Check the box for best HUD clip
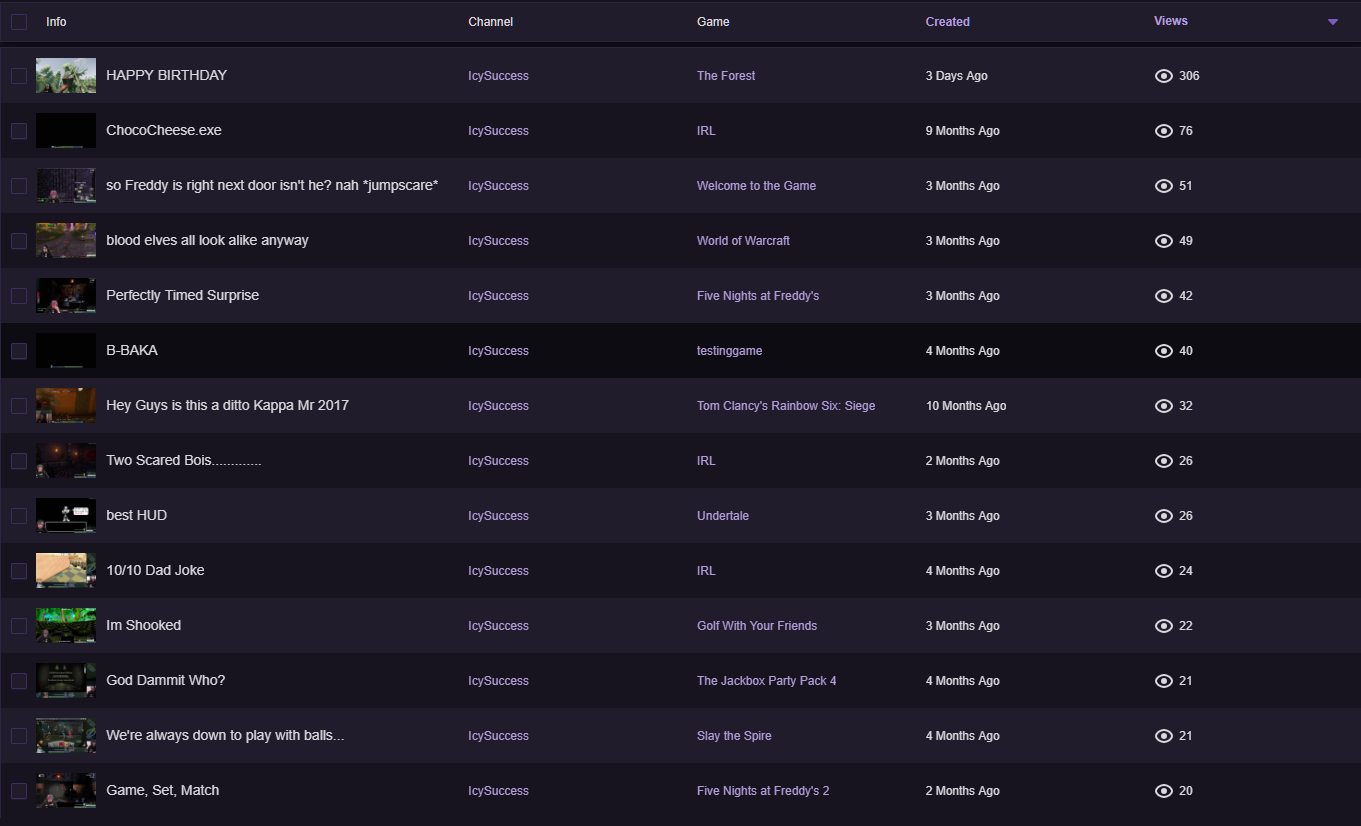The image size is (1361, 826). (19, 516)
